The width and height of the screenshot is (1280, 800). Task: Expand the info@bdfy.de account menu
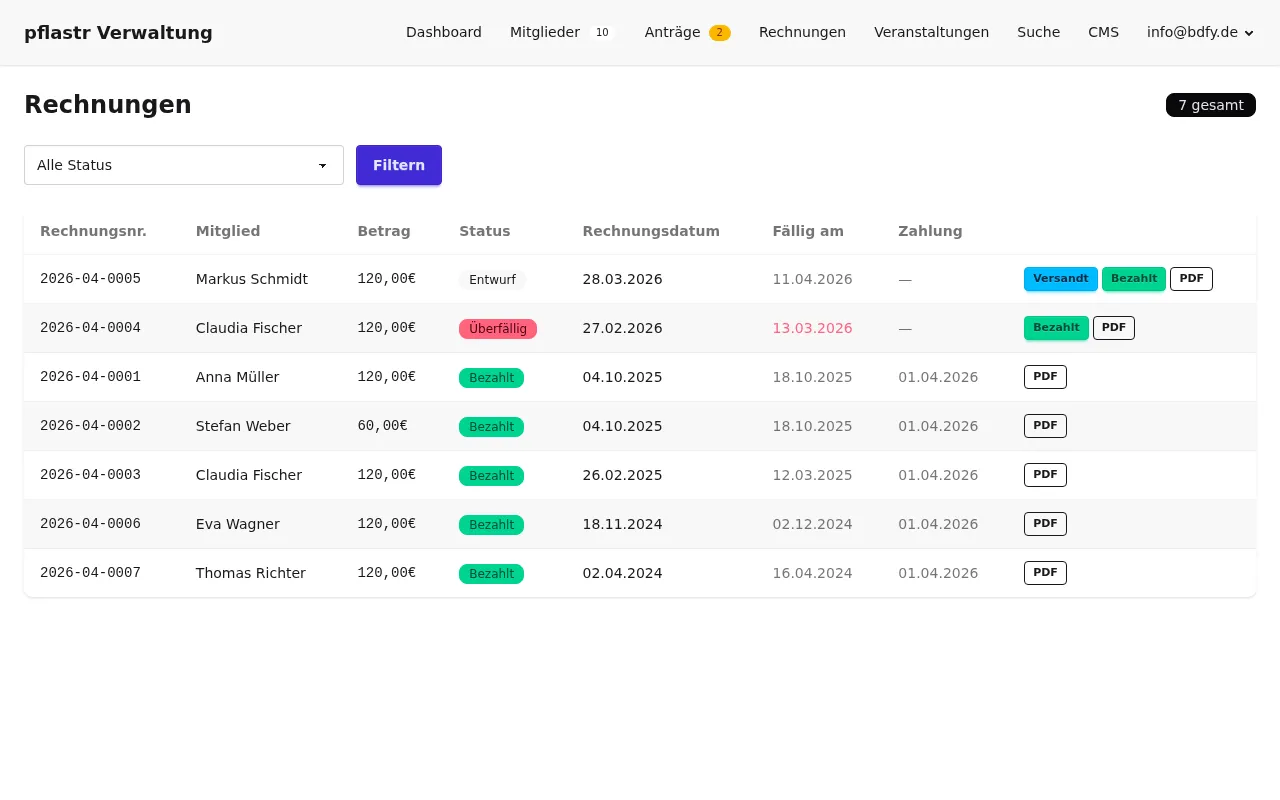[1199, 32]
